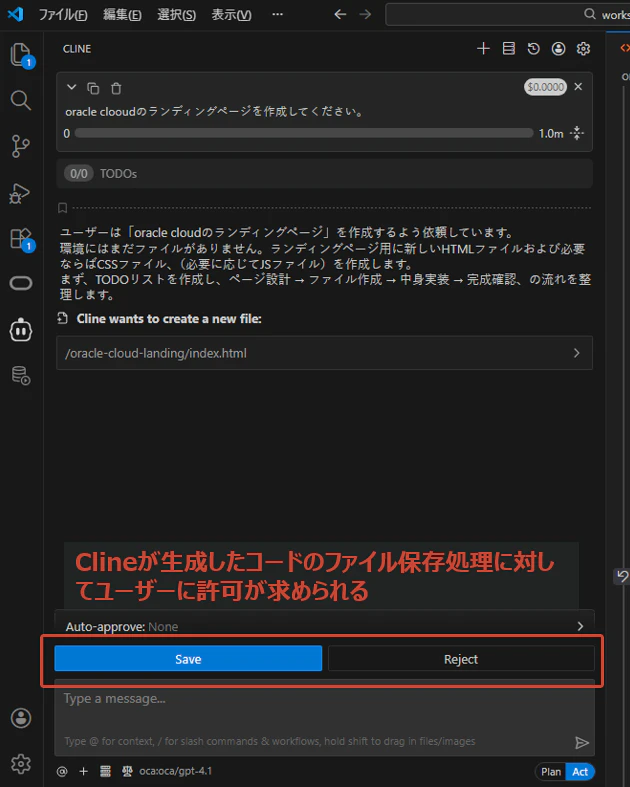Open Cline account icon in header
The image size is (630, 787).
558,49
